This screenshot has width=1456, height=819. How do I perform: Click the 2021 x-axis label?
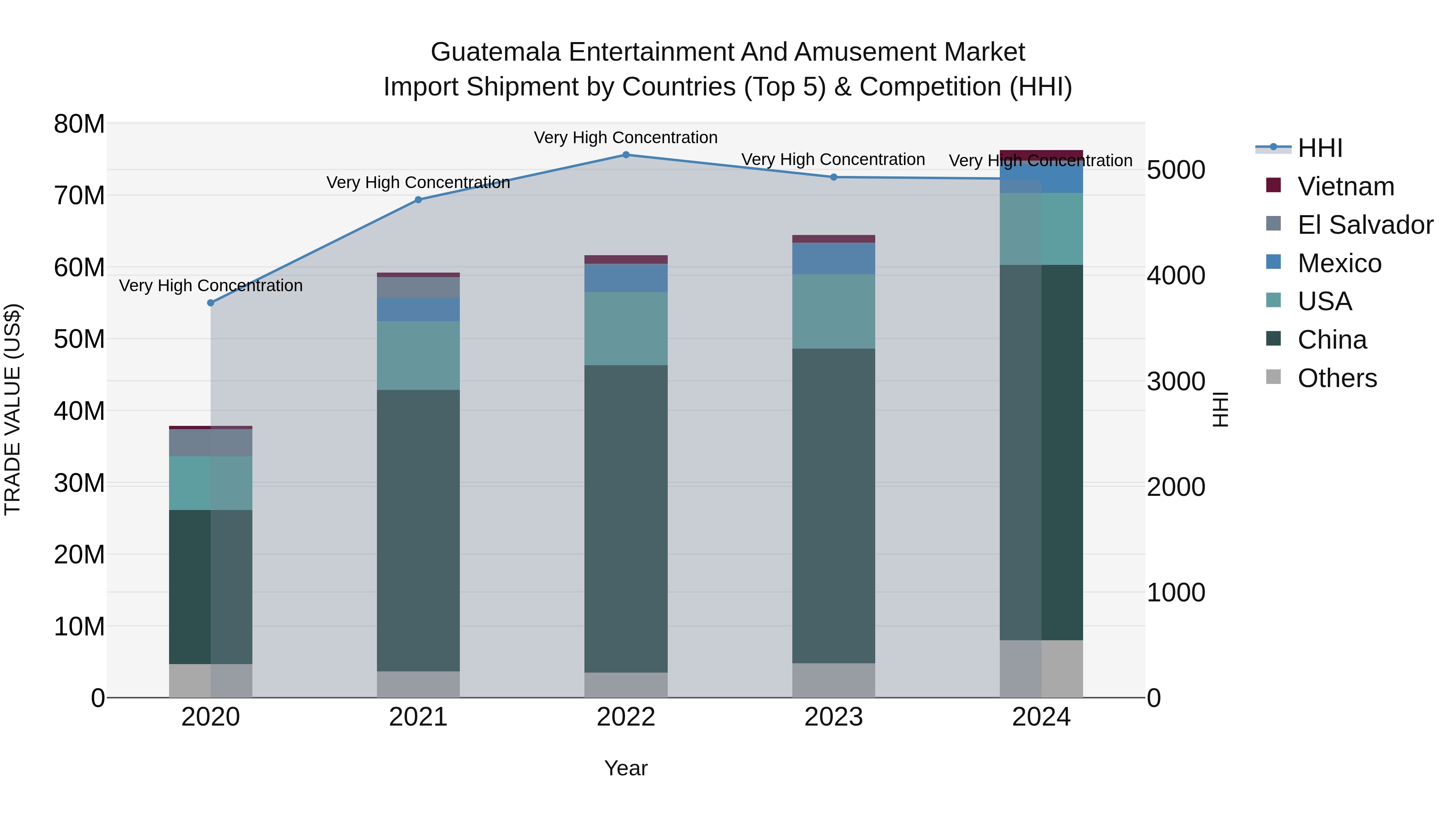(418, 717)
